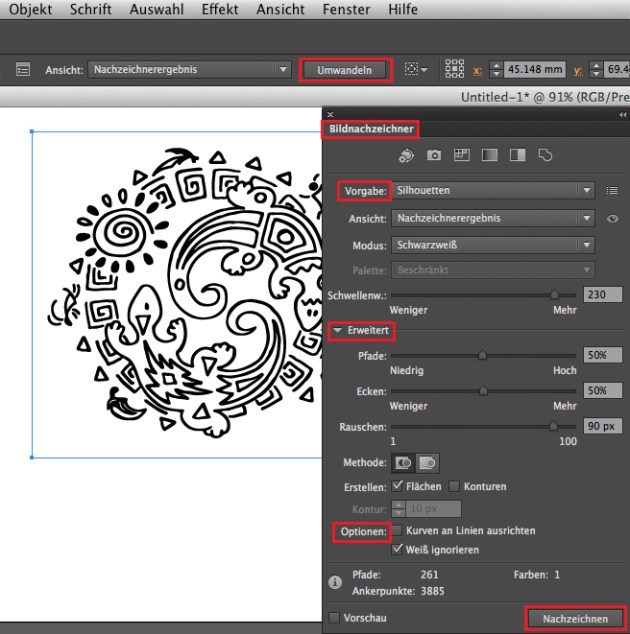630x634 pixels.
Task: Collapse the Erweitert section
Action: [338, 330]
